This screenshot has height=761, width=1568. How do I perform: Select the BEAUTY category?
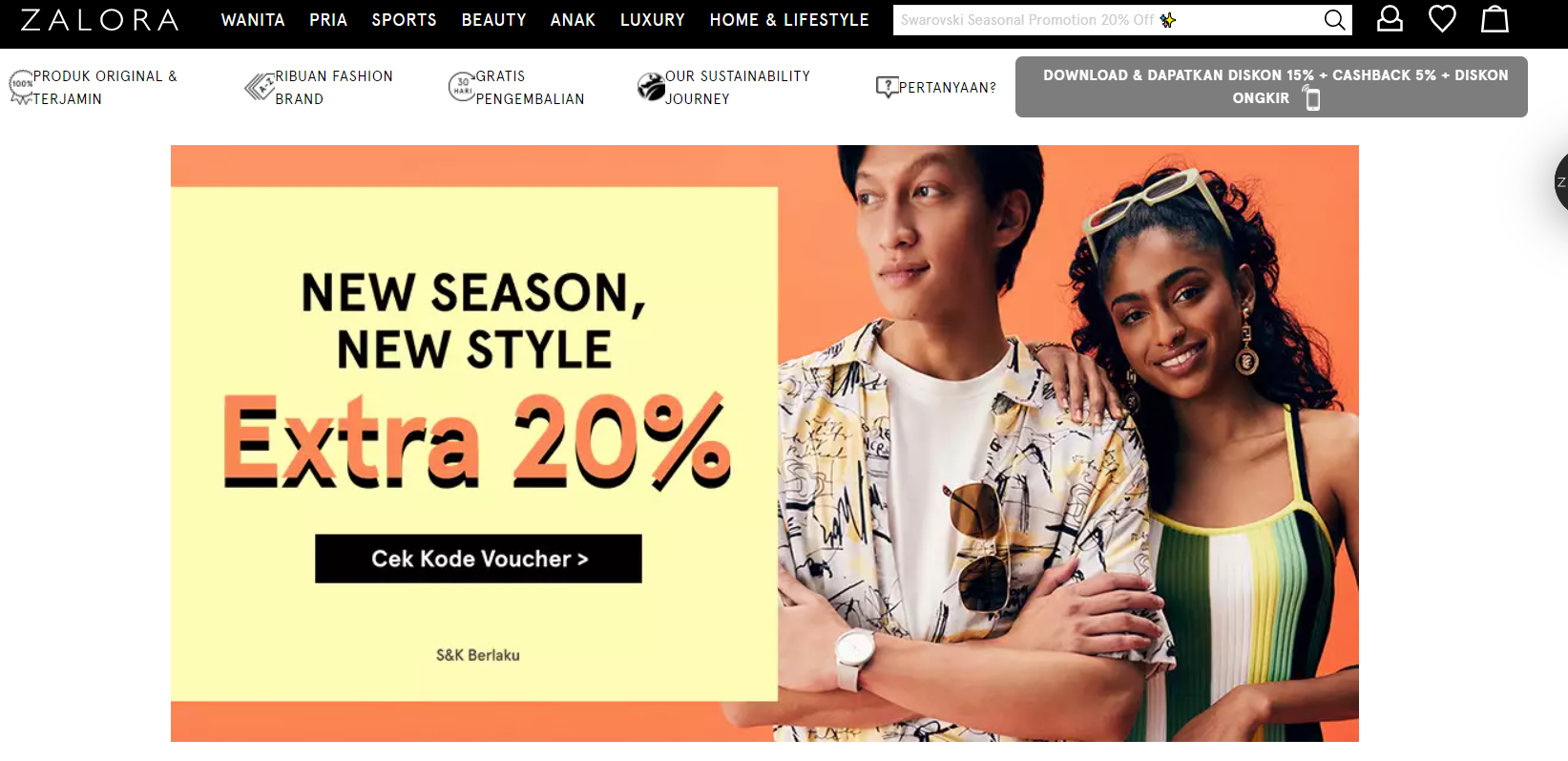(493, 20)
